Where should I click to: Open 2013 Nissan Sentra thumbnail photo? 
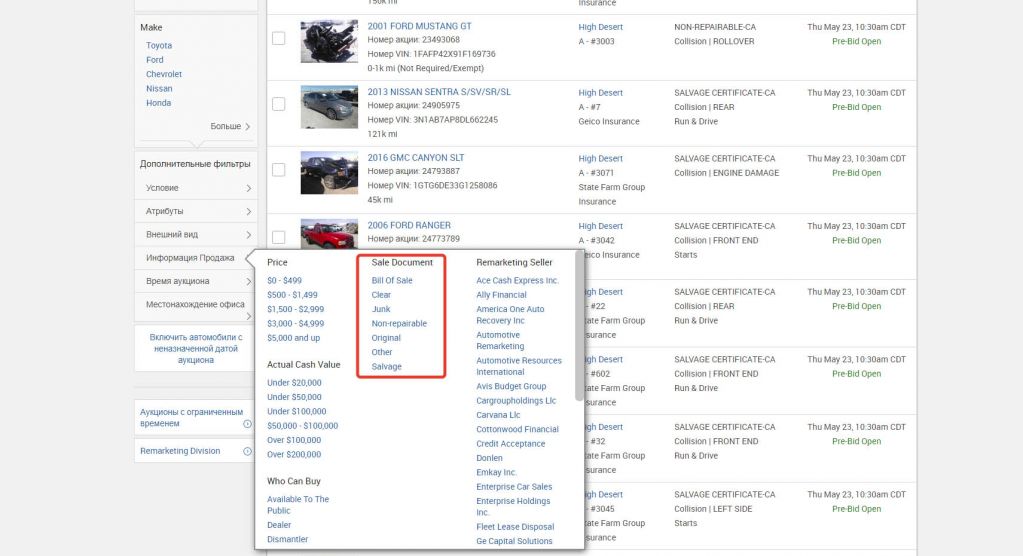(329, 107)
